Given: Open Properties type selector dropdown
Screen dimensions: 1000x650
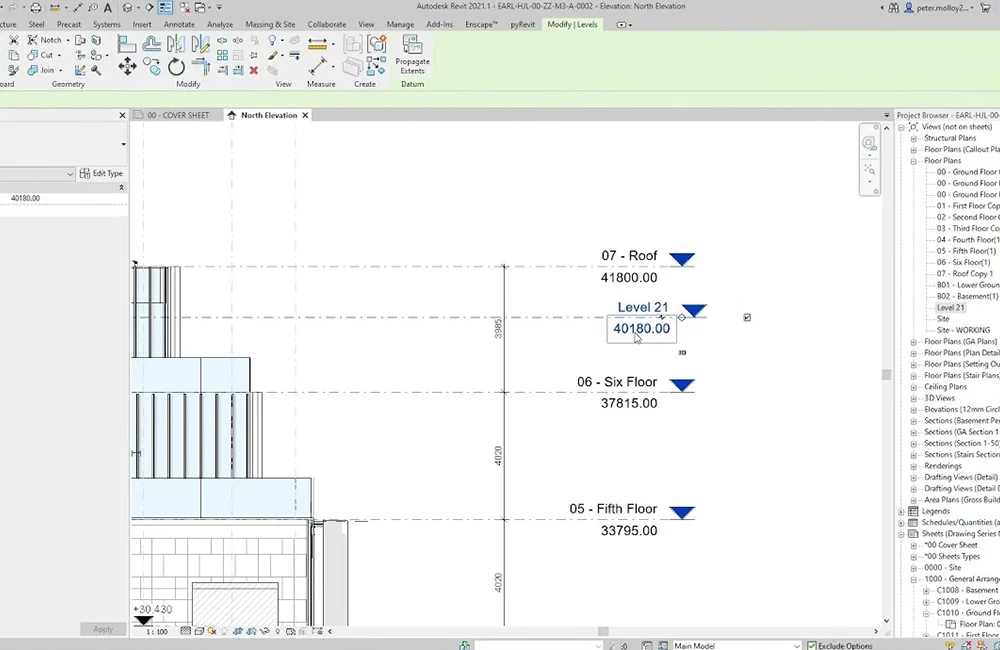Looking at the screenshot, I should (x=123, y=144).
